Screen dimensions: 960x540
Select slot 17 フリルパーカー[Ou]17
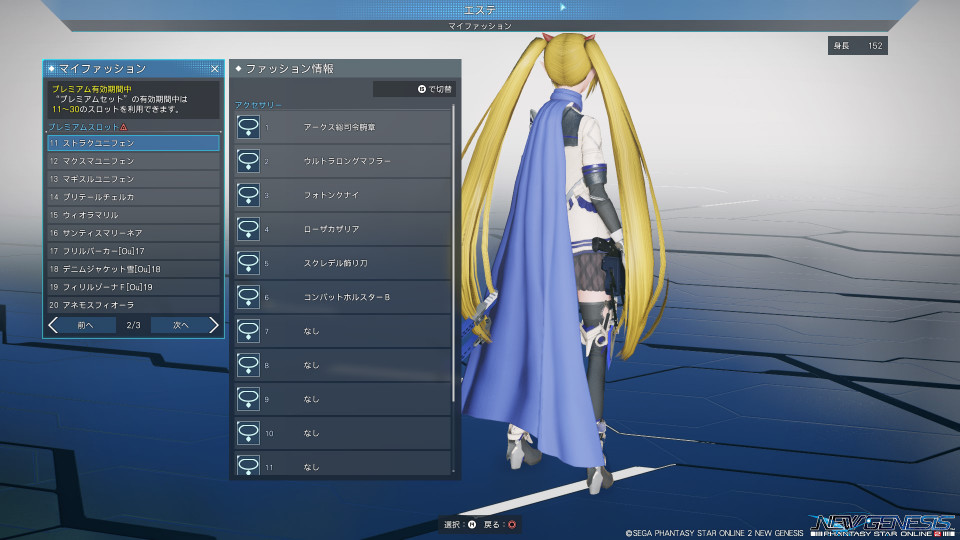133,251
